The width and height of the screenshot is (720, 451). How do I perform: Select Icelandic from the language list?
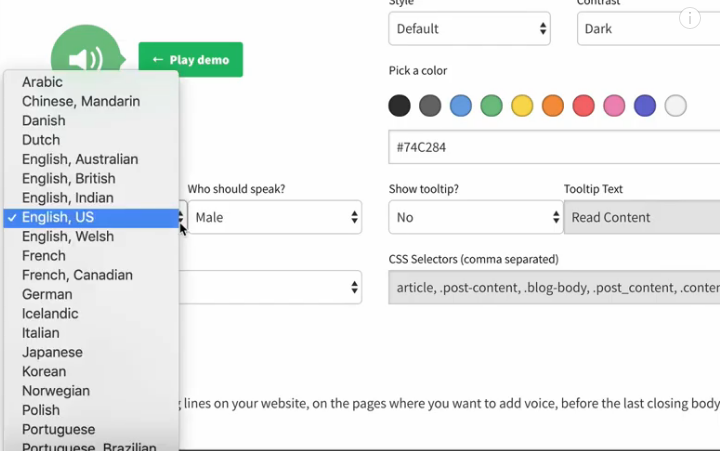[91, 313]
